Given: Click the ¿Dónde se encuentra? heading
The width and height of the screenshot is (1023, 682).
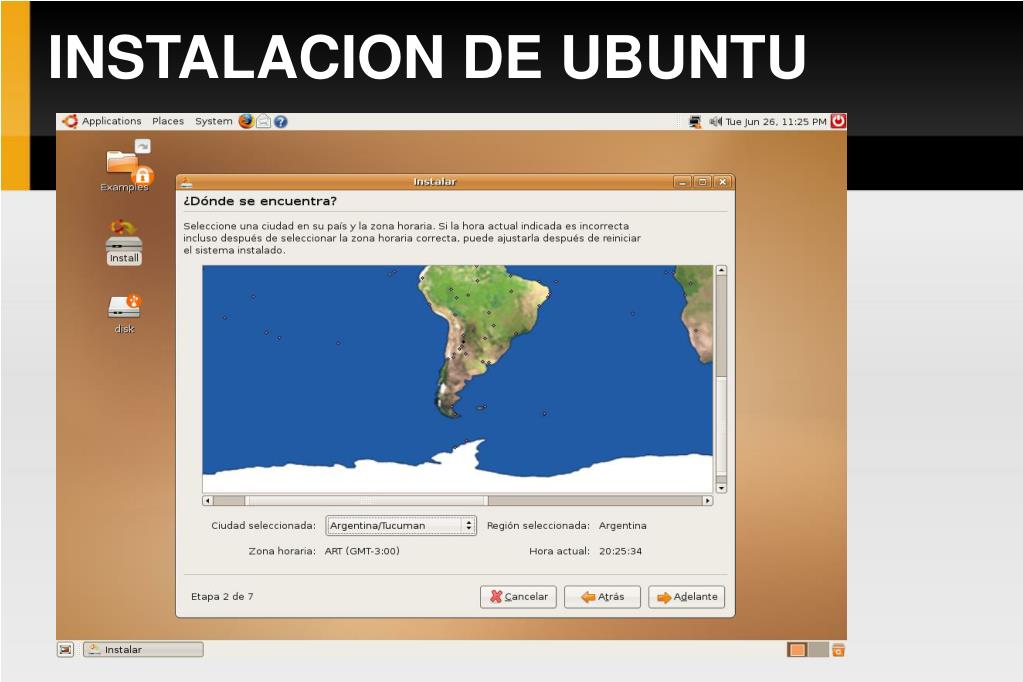Looking at the screenshot, I should click(x=260, y=201).
